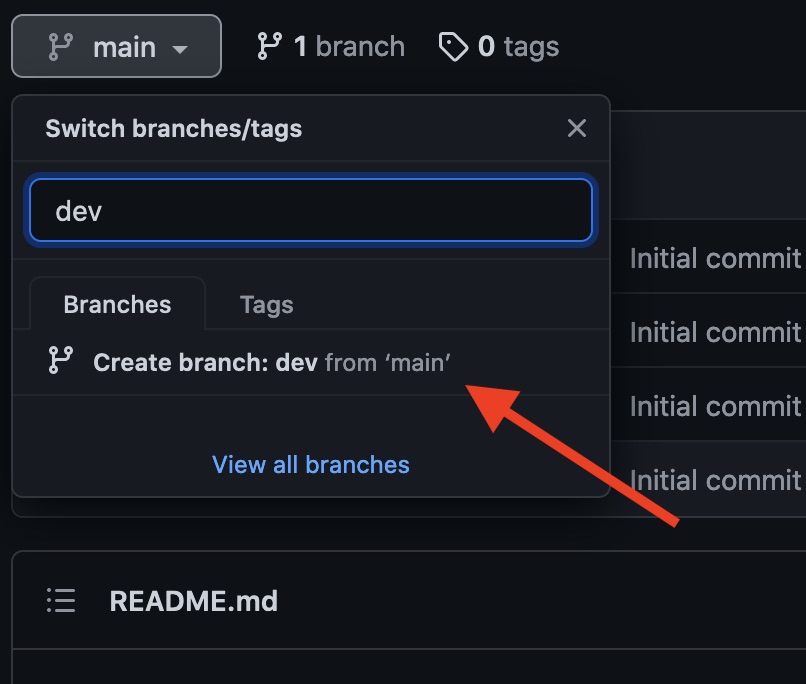Select the Branches tab
This screenshot has height=684, width=806.
click(x=117, y=304)
